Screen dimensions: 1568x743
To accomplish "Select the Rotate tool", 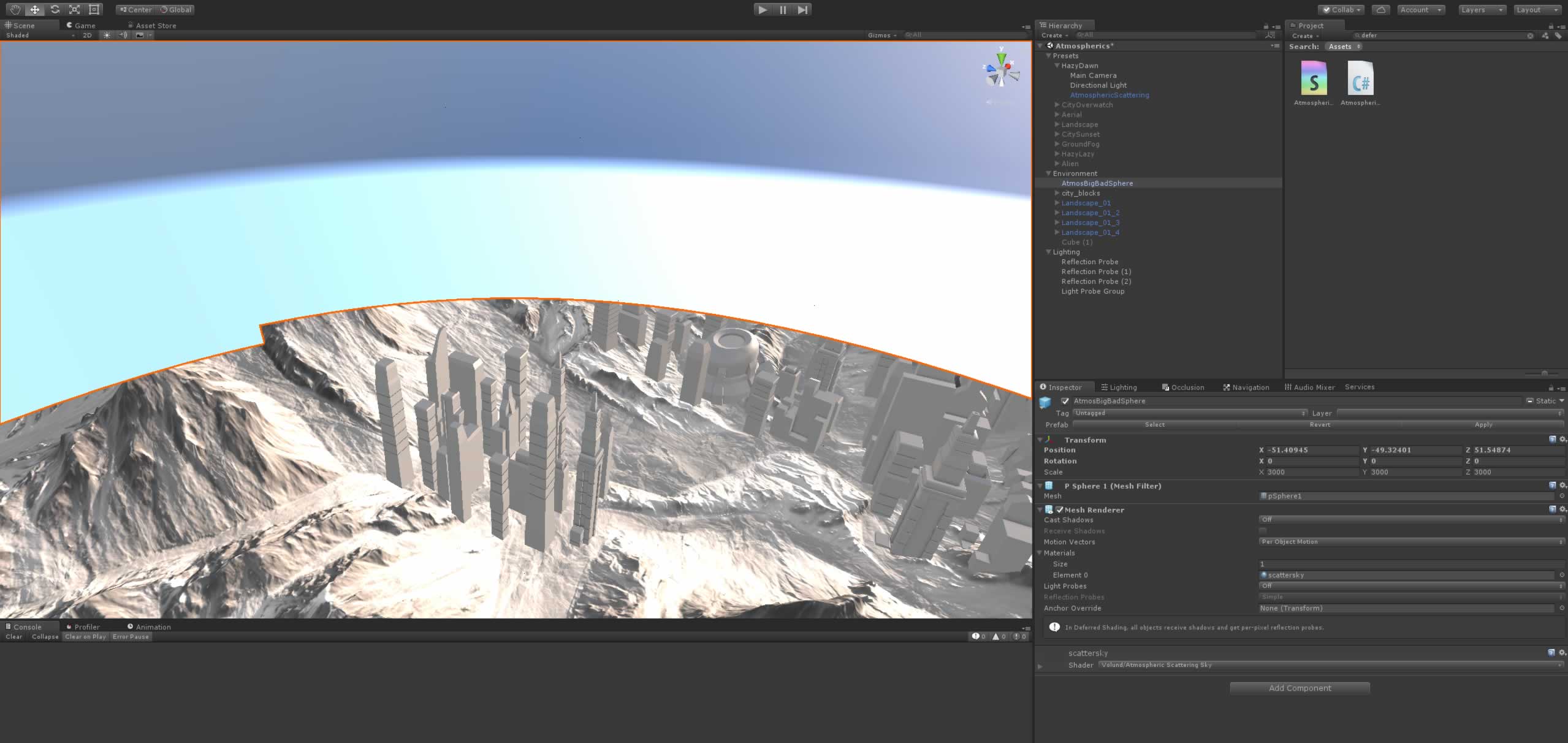I will pyautogui.click(x=55, y=9).
